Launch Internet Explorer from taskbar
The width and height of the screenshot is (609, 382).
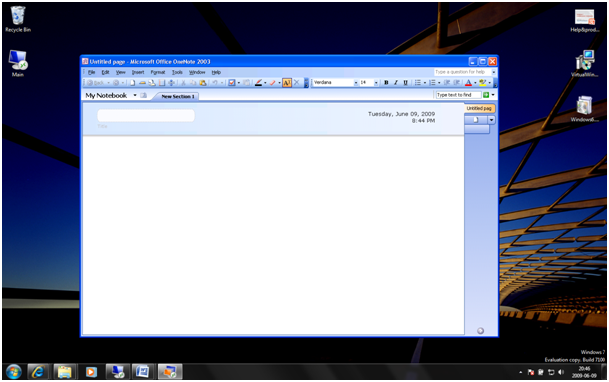click(x=38, y=372)
